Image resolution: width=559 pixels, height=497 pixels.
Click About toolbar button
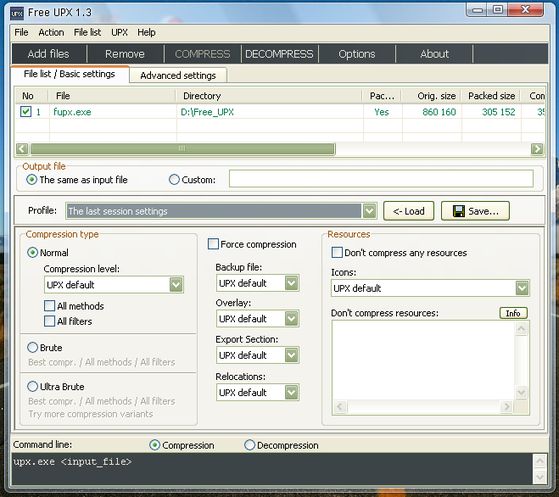[x=434, y=54]
